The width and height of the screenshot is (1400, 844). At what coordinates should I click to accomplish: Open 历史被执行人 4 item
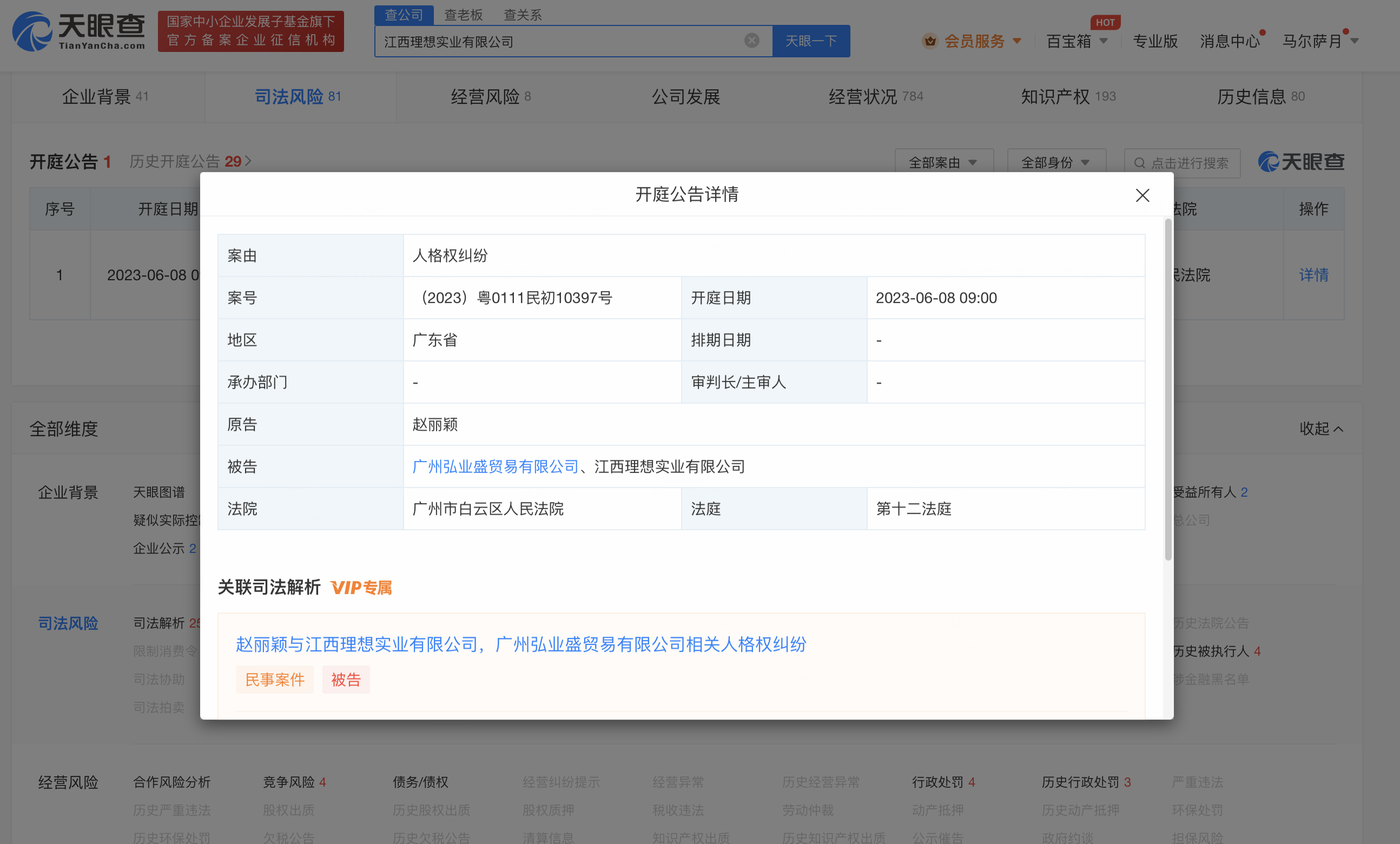click(1217, 651)
